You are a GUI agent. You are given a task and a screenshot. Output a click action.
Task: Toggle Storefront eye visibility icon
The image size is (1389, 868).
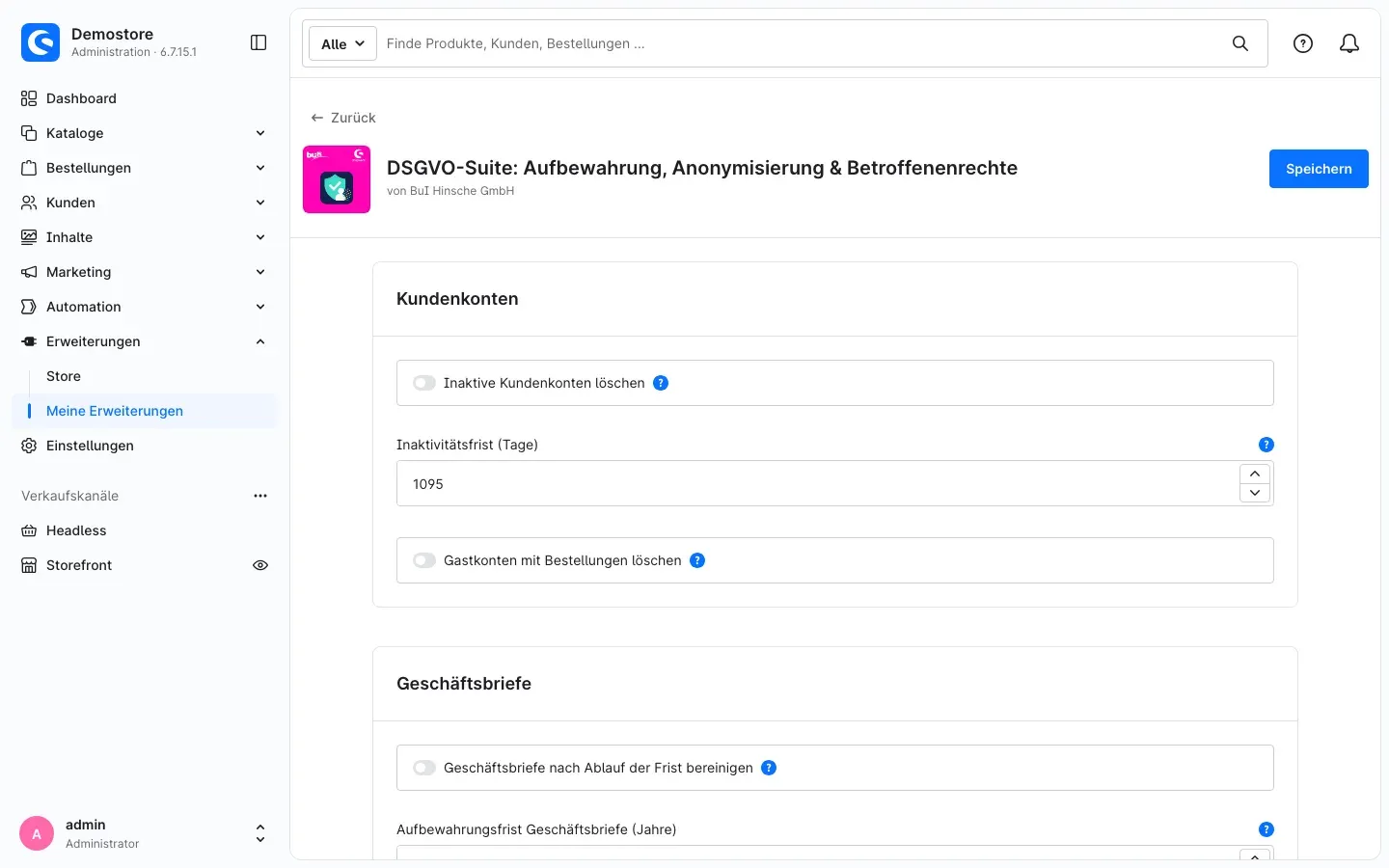pos(260,565)
